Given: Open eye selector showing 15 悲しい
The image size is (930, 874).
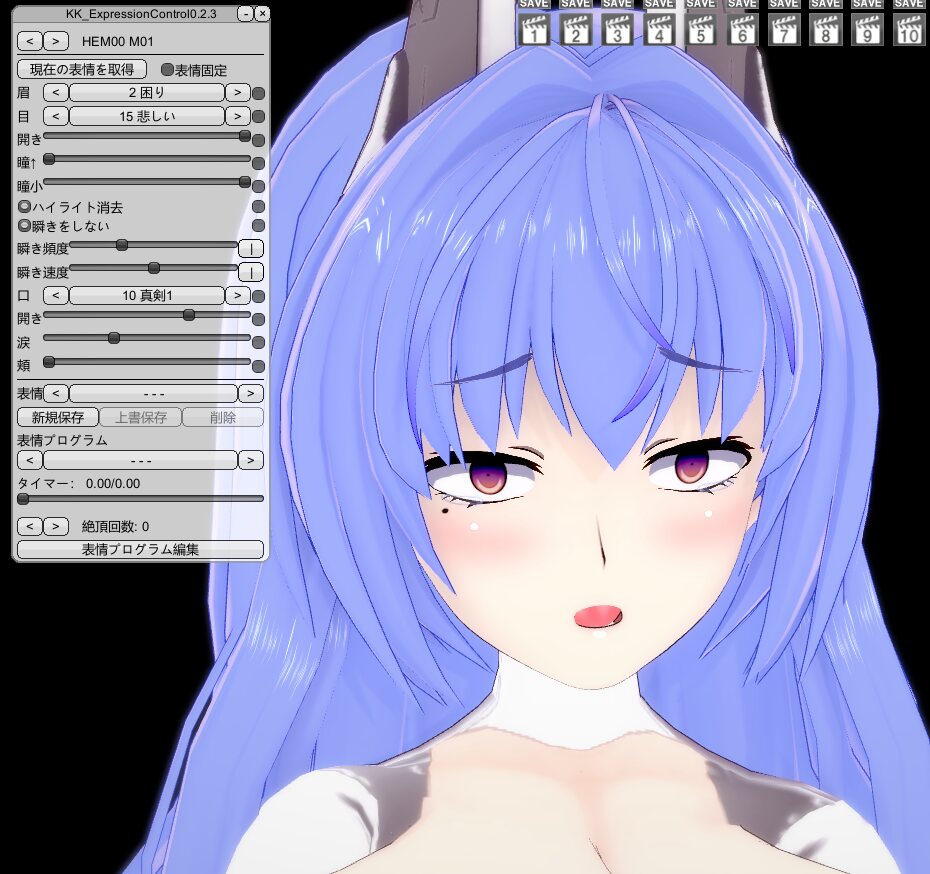Looking at the screenshot, I should 147,116.
